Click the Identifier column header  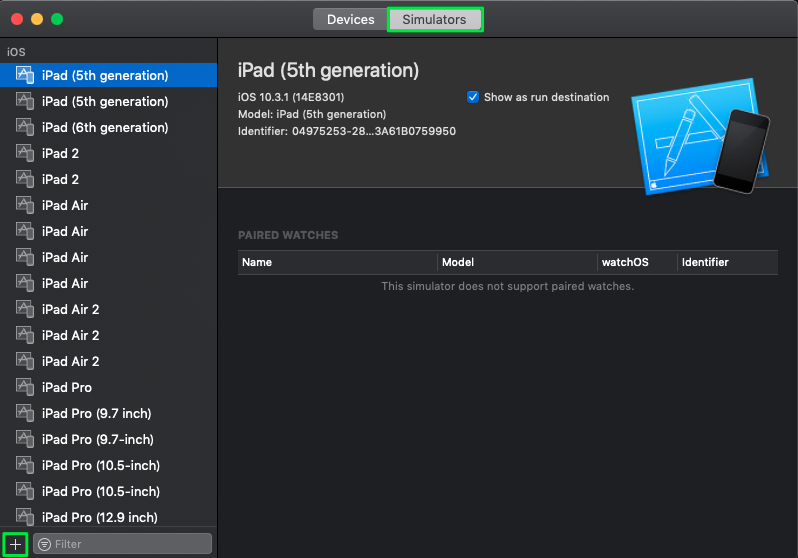[728, 262]
